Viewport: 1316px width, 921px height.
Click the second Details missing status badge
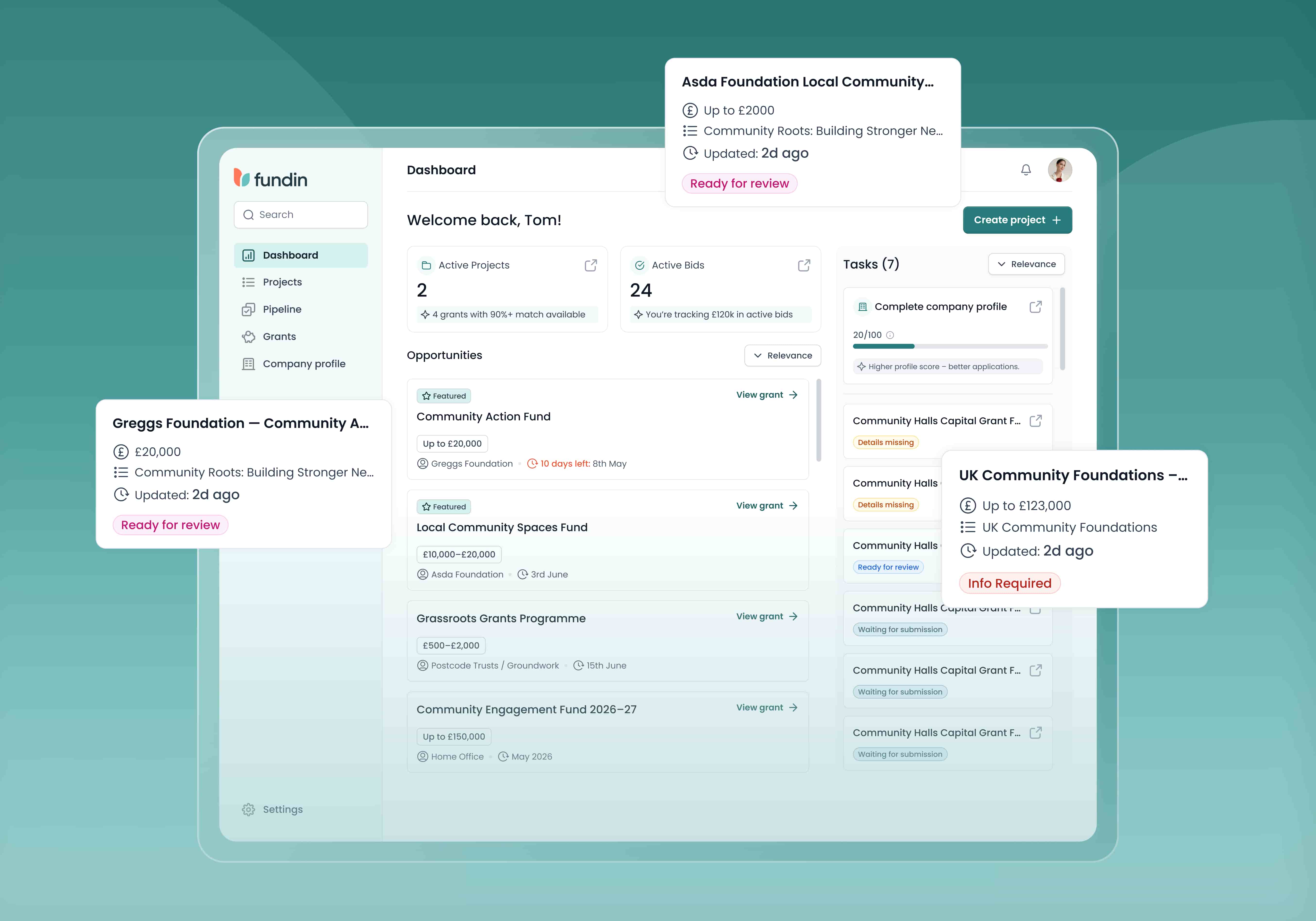click(x=886, y=505)
